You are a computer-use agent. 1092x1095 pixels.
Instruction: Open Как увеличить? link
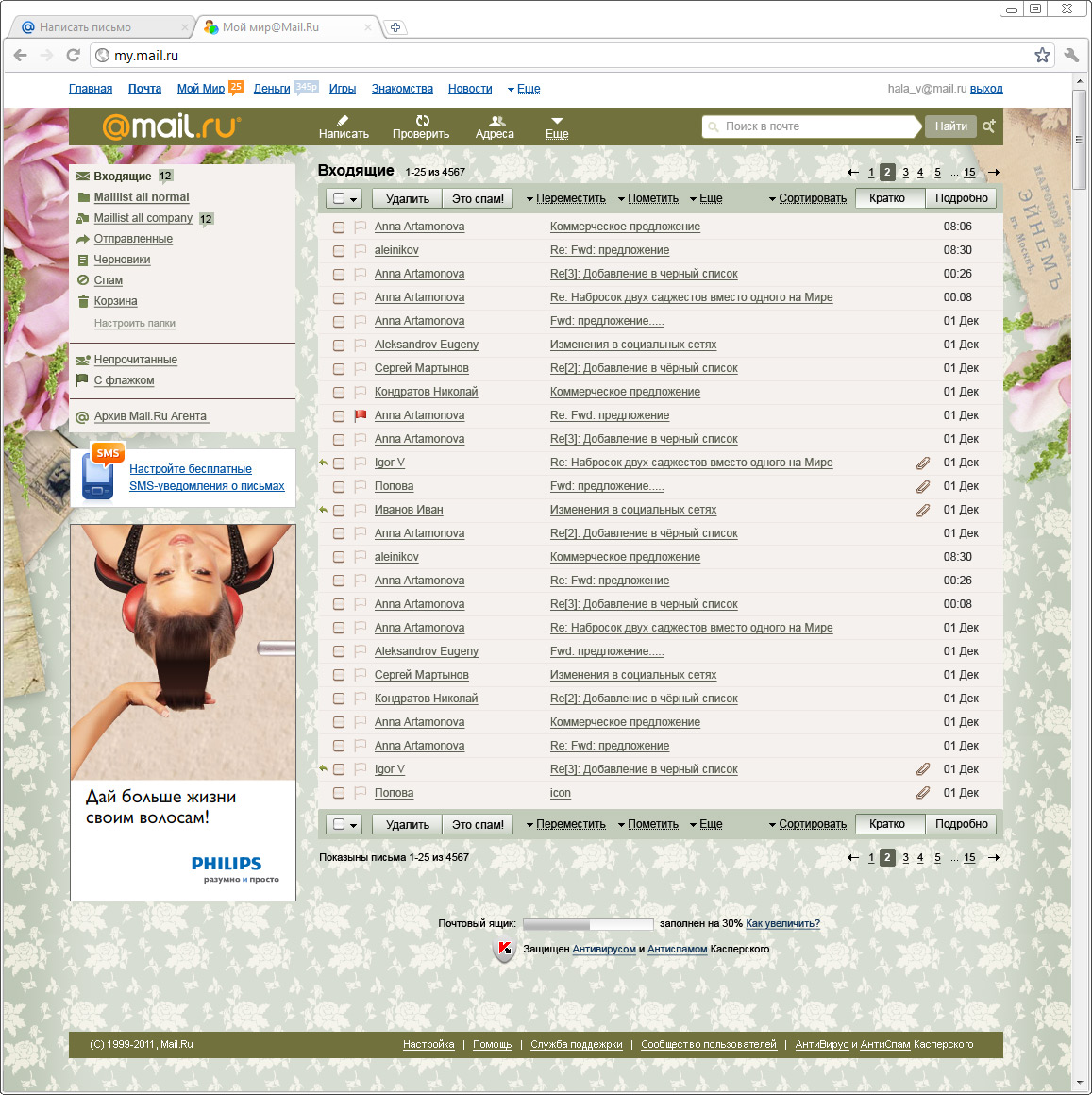click(x=782, y=923)
